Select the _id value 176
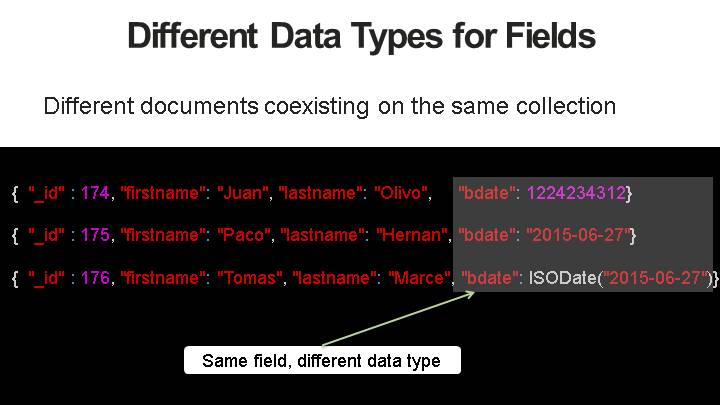This screenshot has height=405, width=720. coord(94,278)
